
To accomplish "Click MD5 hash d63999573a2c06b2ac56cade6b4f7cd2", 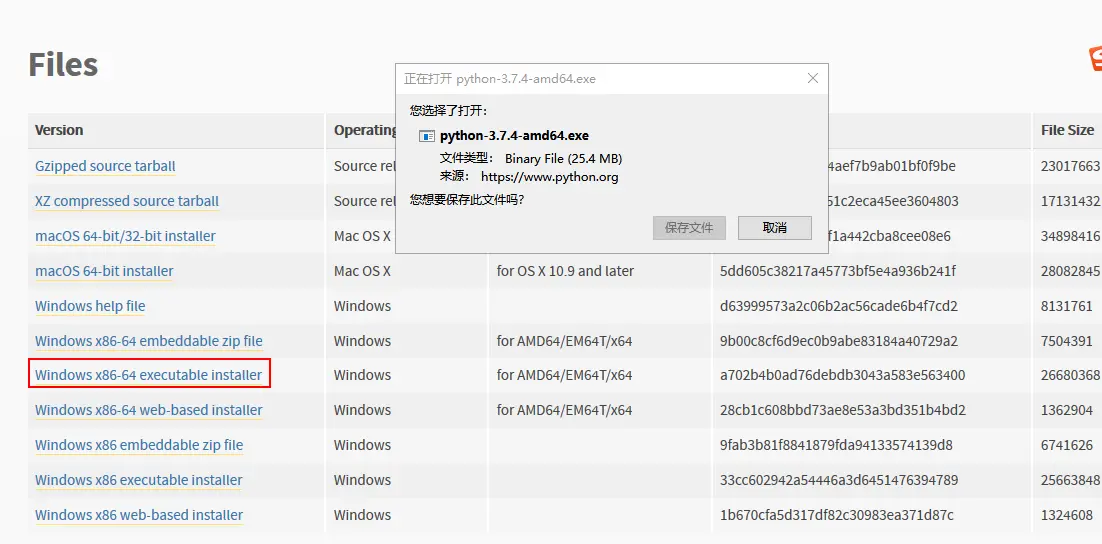I will [x=838, y=306].
